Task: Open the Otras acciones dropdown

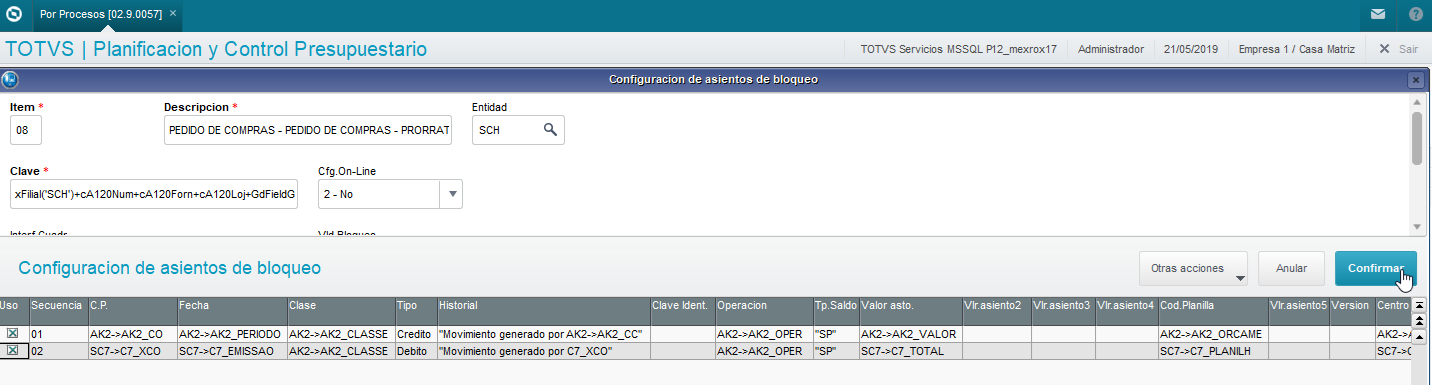Action: 1193,269
